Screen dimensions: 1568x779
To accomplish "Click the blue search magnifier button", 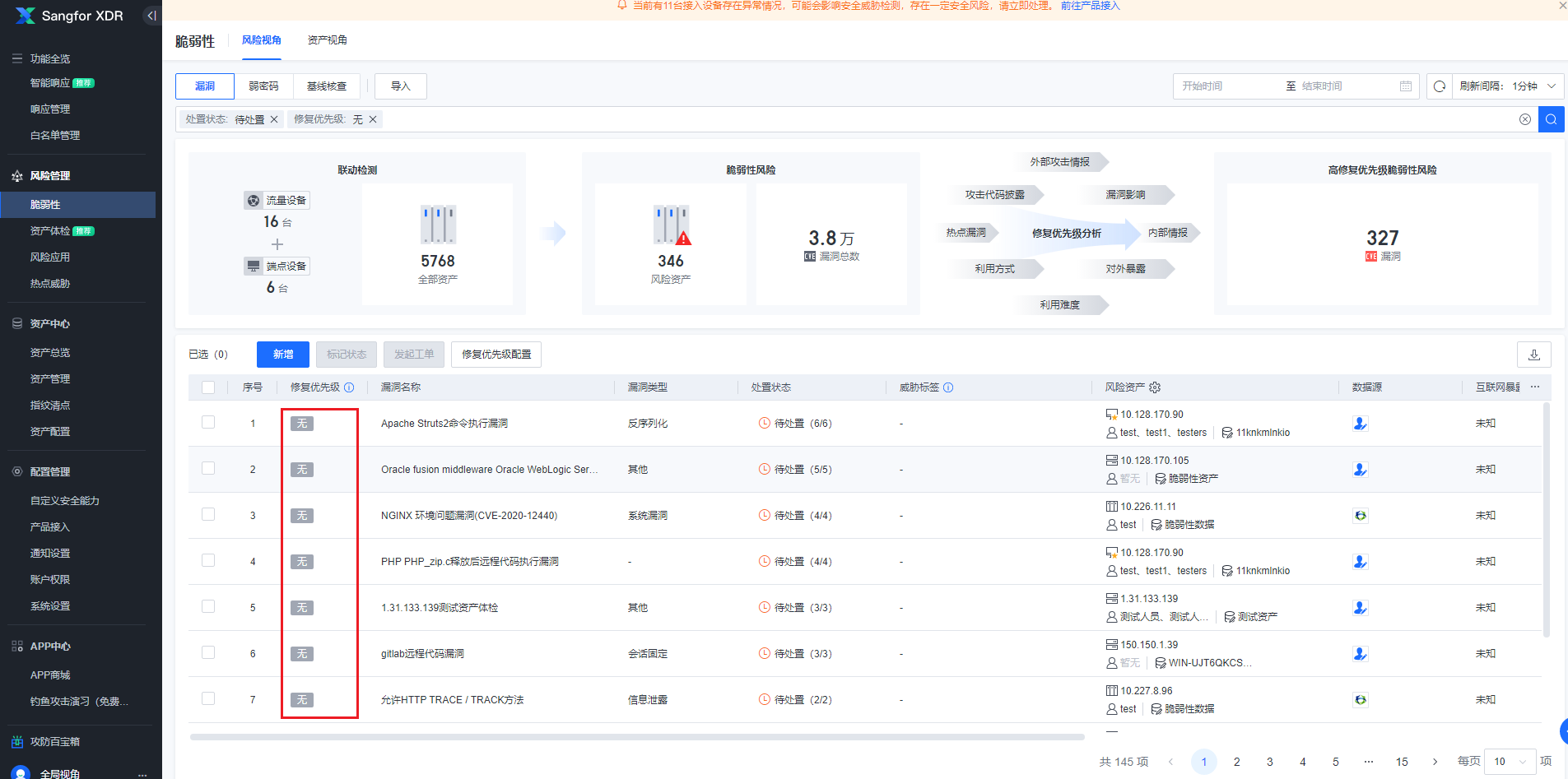I will point(1551,119).
